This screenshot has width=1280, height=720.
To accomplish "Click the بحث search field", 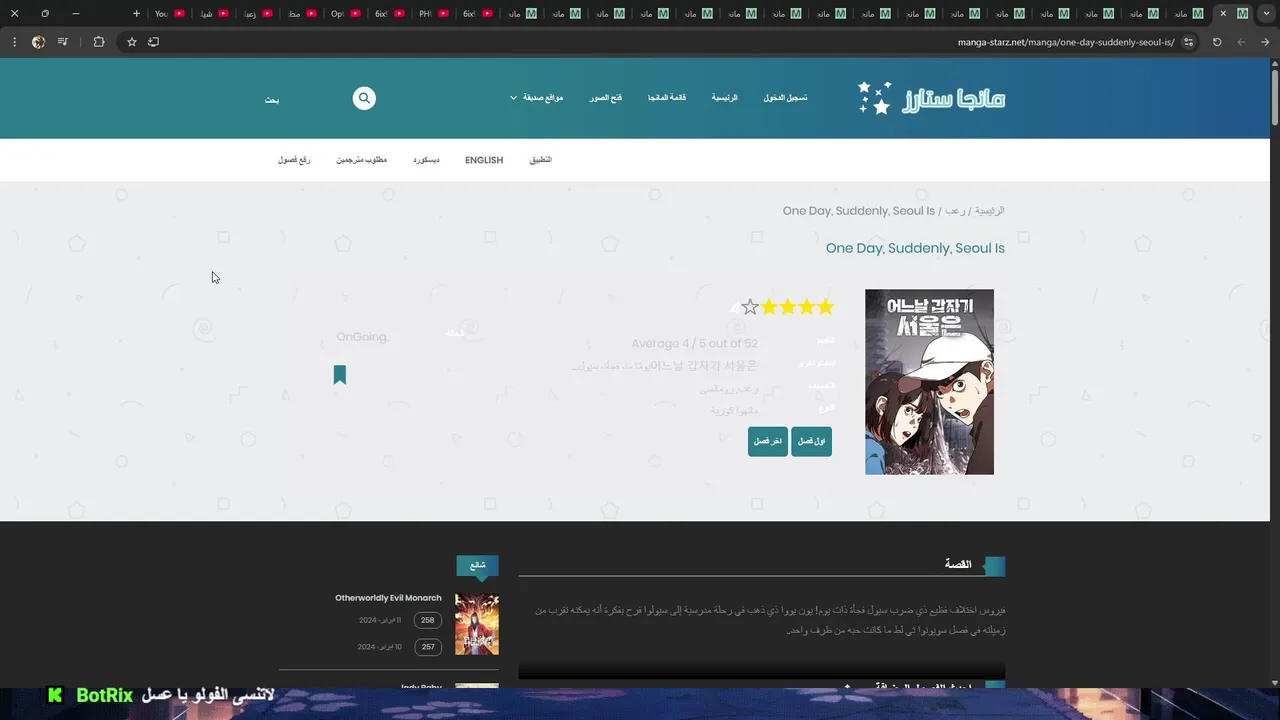I will pos(272,100).
